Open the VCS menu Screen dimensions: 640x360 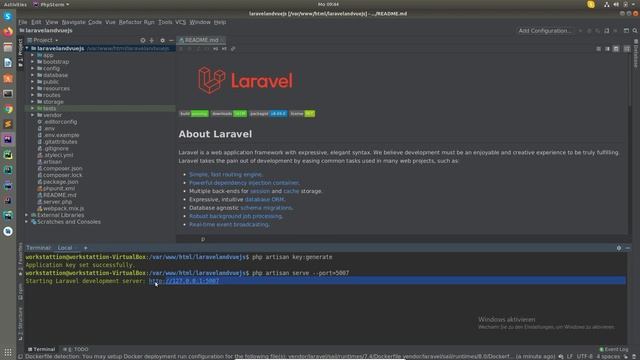point(180,22)
